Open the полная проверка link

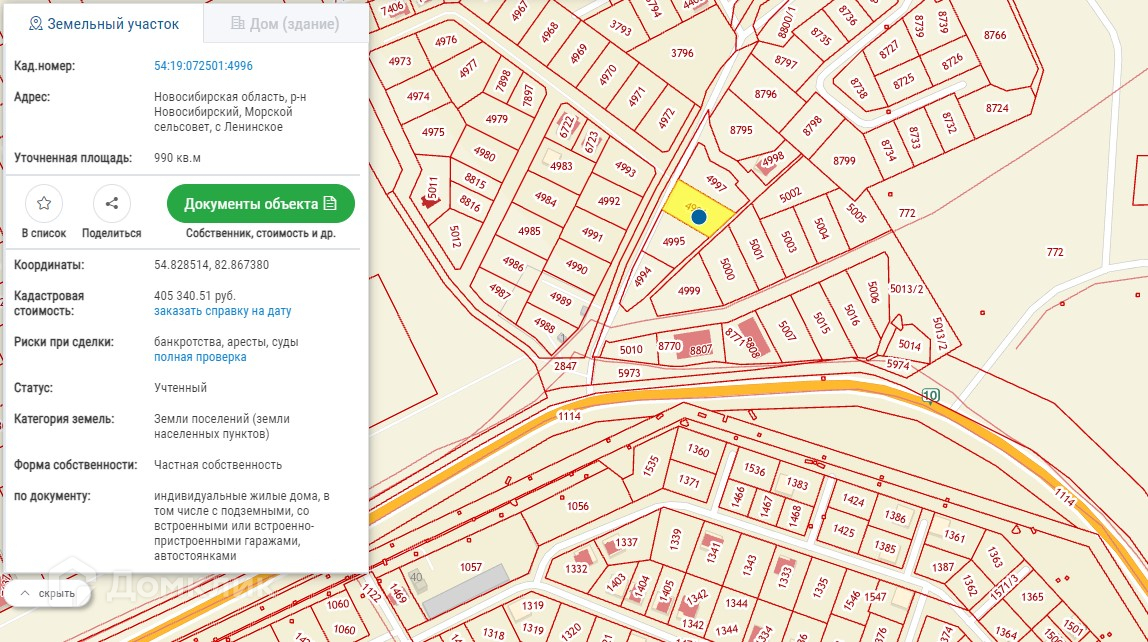[200, 357]
